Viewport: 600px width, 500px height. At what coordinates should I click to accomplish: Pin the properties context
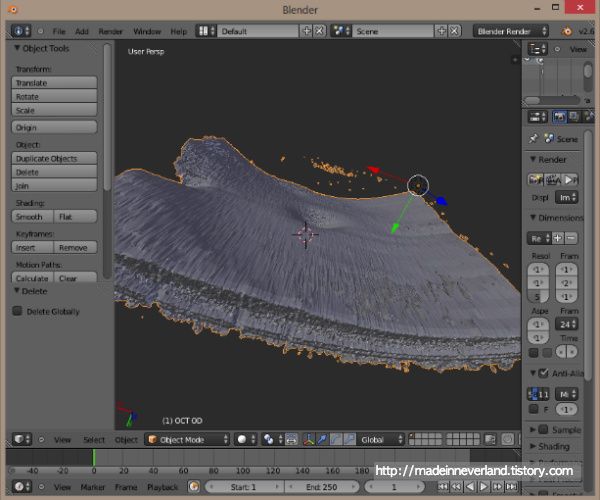533,139
